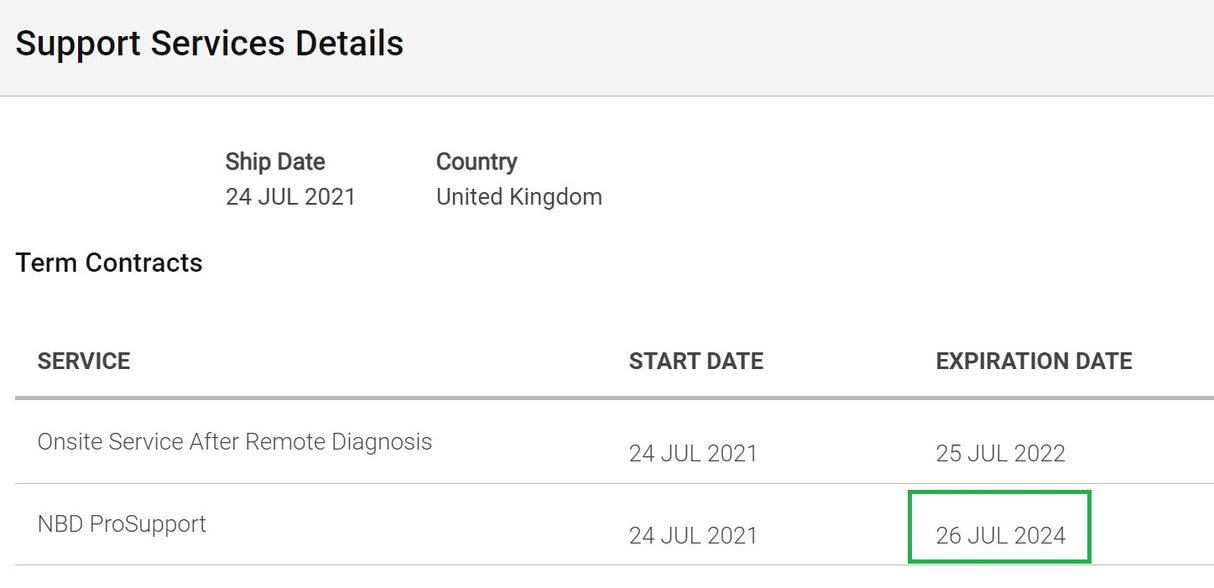Click the Support Services Details heading
The width and height of the screenshot is (1214, 588).
tap(209, 44)
